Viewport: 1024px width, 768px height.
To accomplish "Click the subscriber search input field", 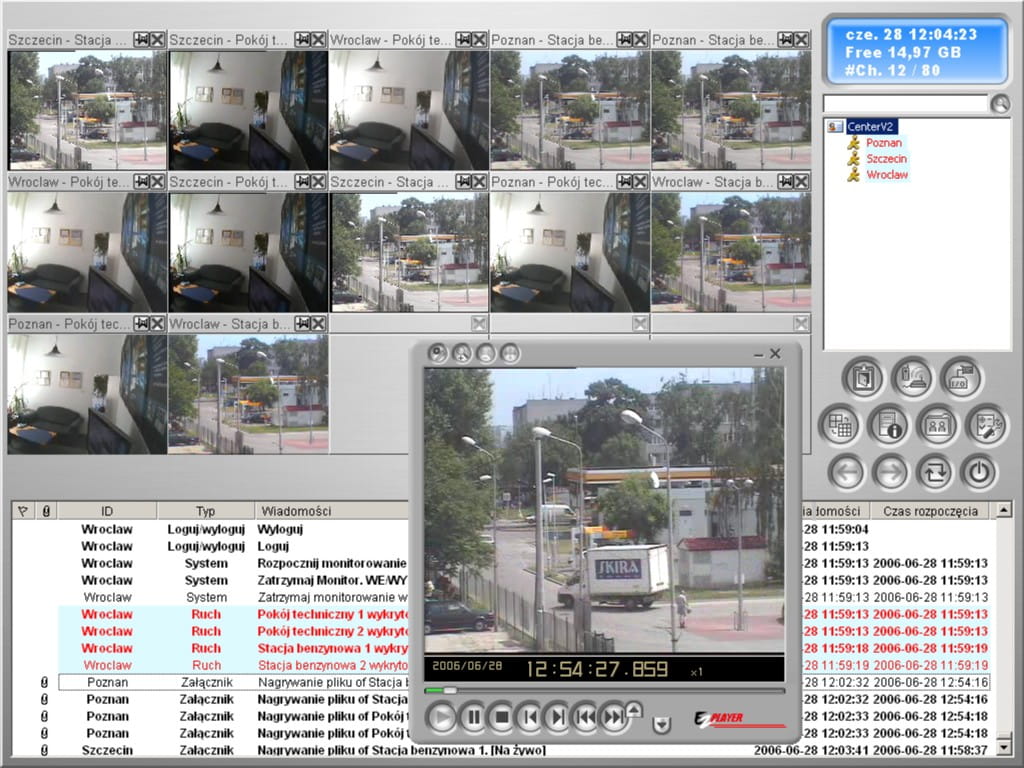I will [x=904, y=104].
